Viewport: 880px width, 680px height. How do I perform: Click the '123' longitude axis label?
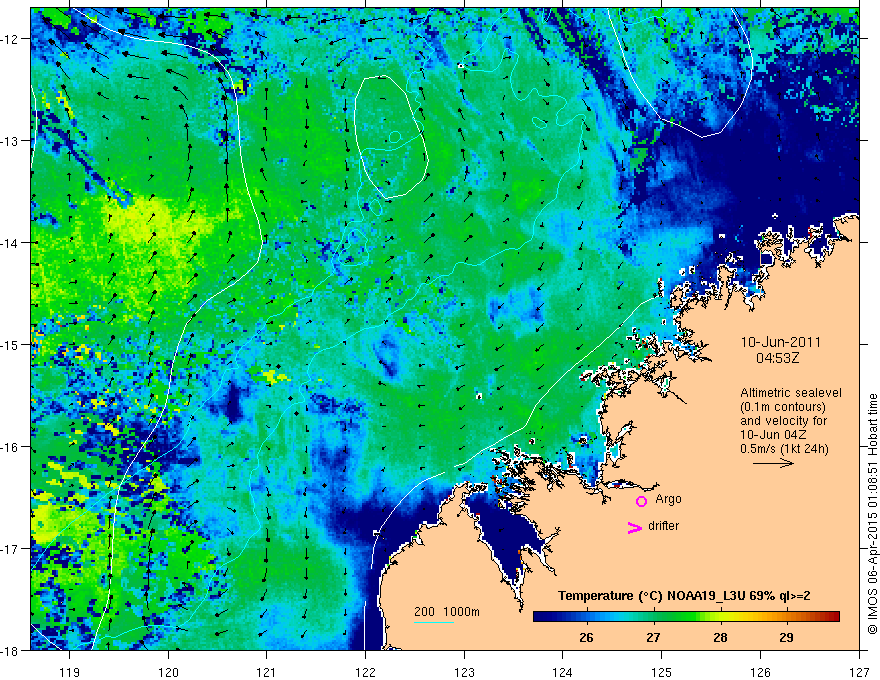point(464,672)
